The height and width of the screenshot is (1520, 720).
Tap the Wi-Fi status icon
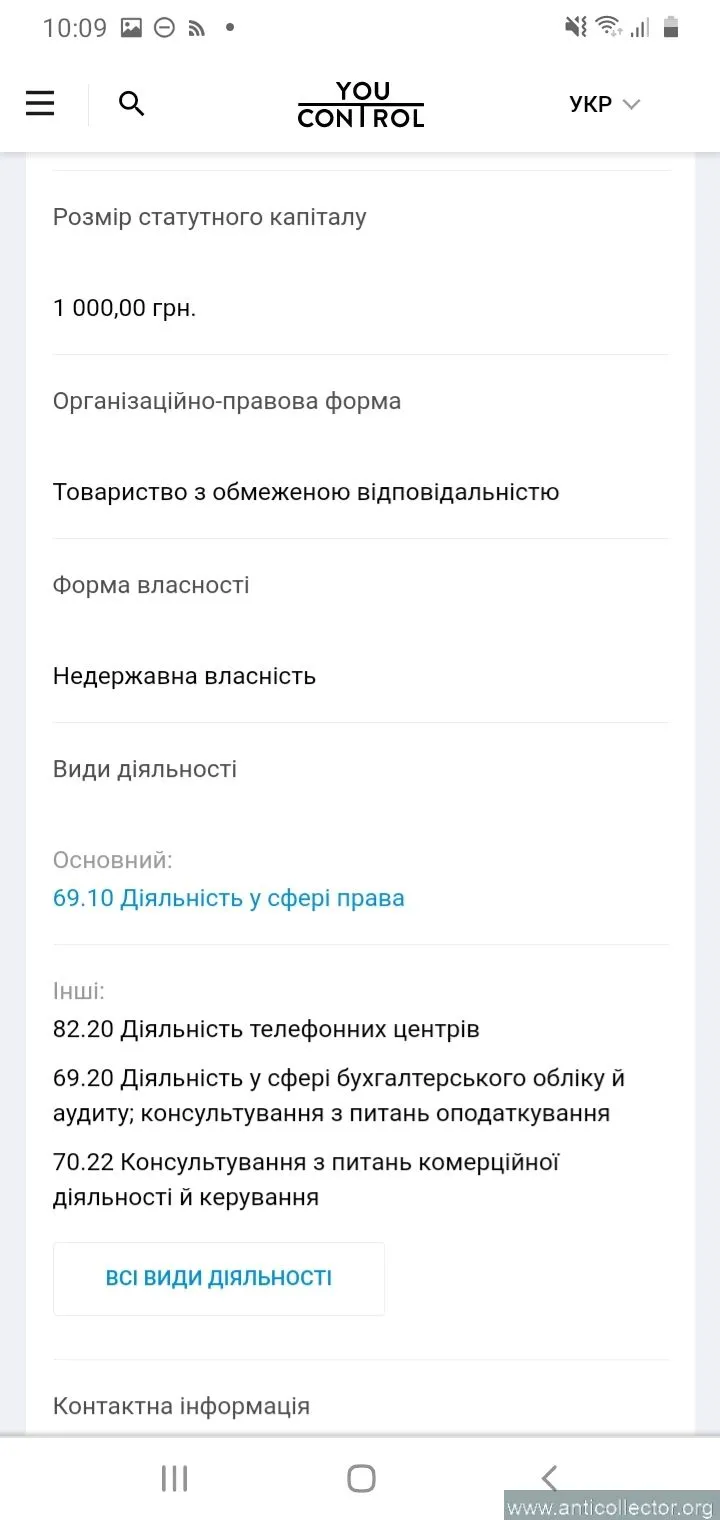pyautogui.click(x=607, y=27)
